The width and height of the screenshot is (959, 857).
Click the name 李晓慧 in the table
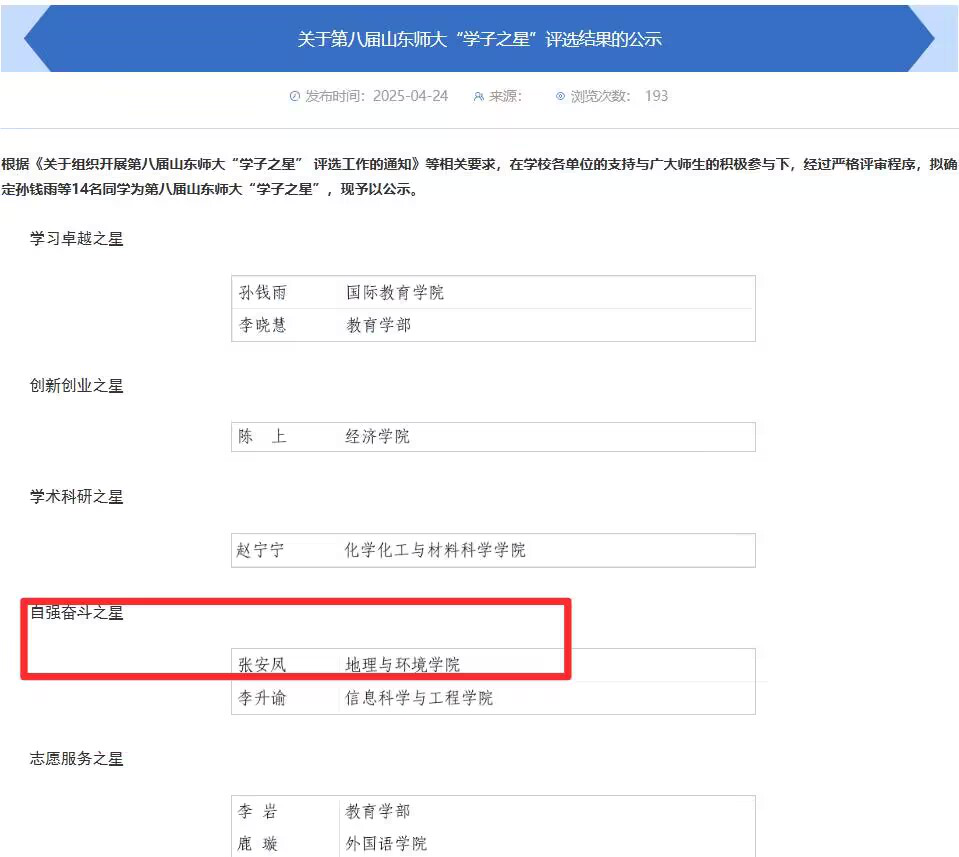(x=263, y=325)
